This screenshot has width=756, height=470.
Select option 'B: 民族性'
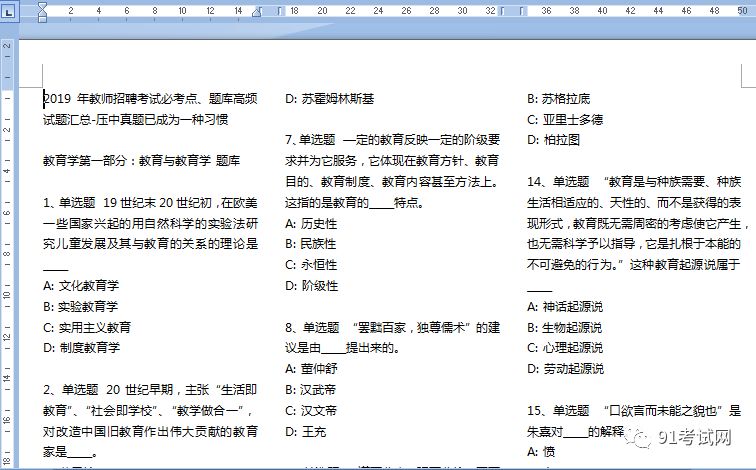click(310, 244)
